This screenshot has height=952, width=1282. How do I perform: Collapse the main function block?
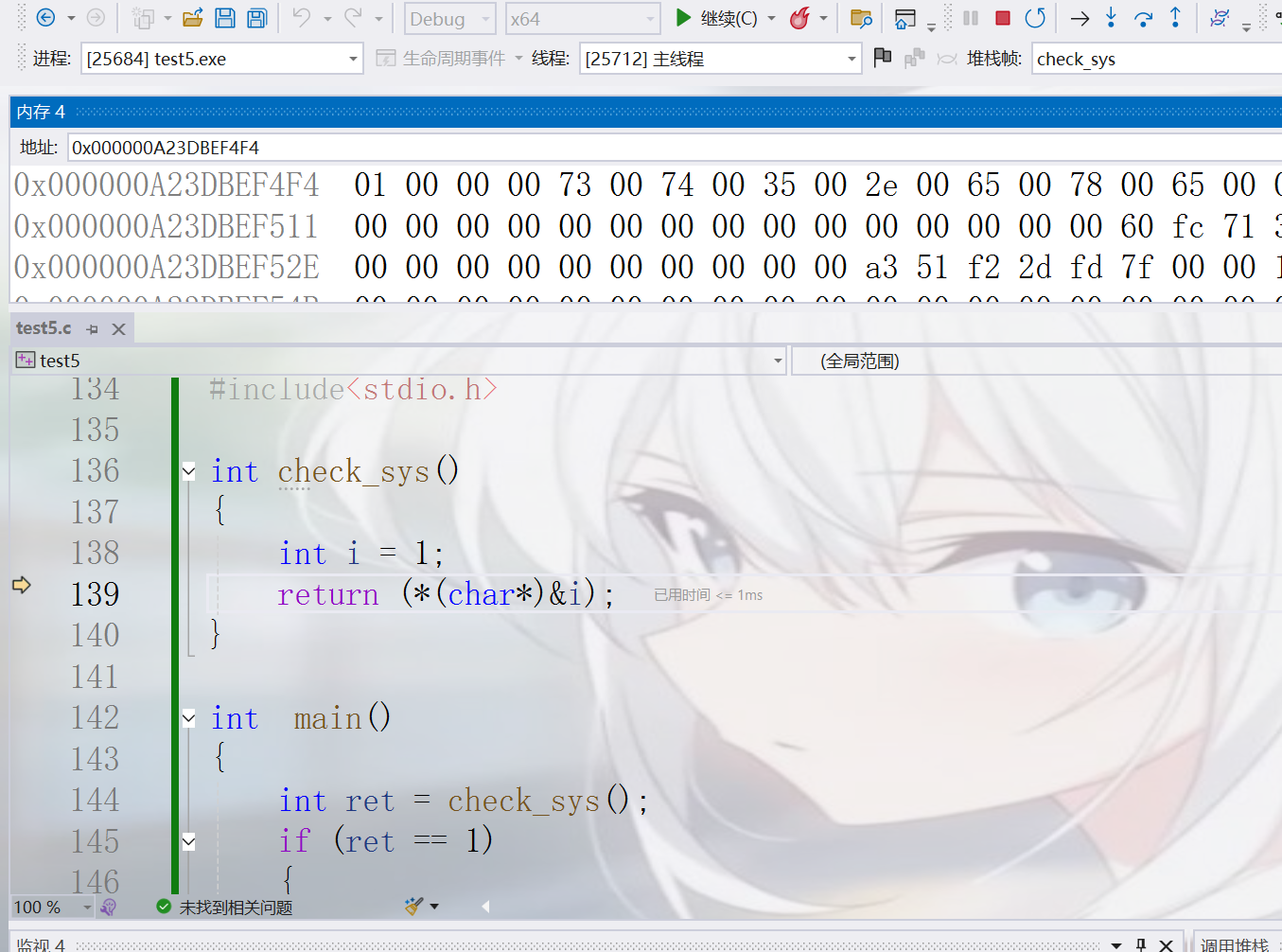click(x=189, y=718)
